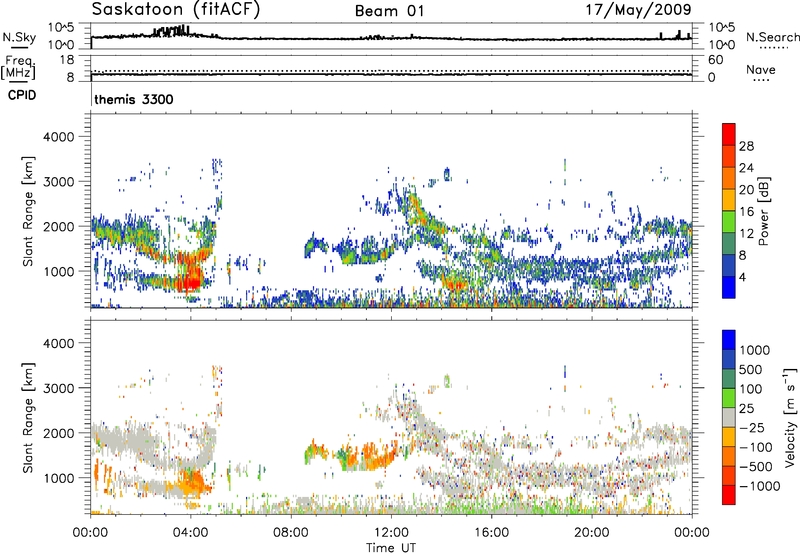Screen dimensions: 800x554
Task: Click the '20:00' time axis label
Action: coord(592,533)
